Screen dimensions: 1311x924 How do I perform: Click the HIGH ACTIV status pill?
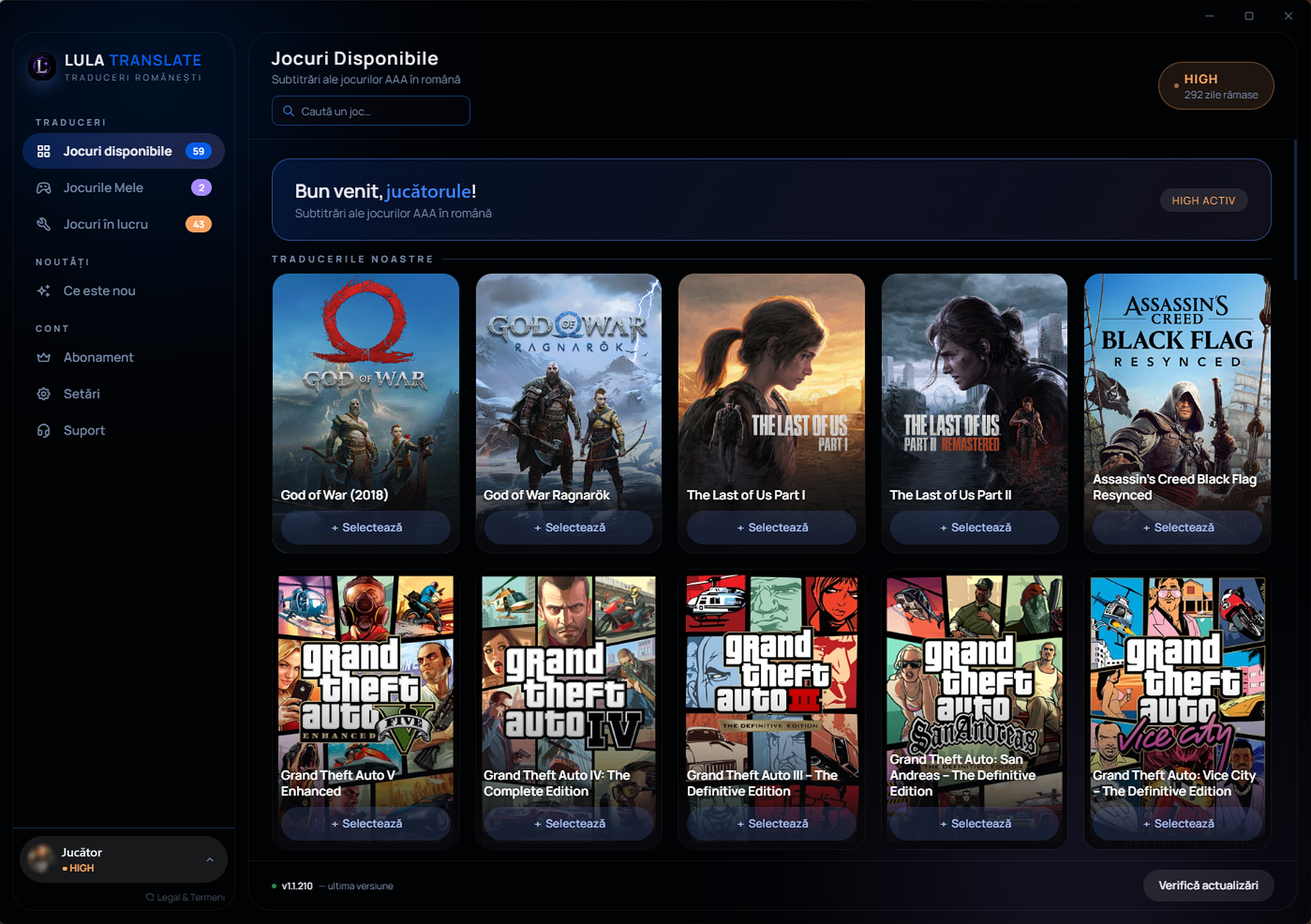click(1204, 201)
